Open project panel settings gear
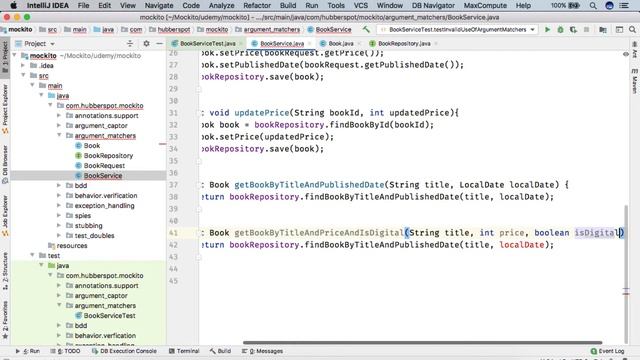 pos(146,43)
